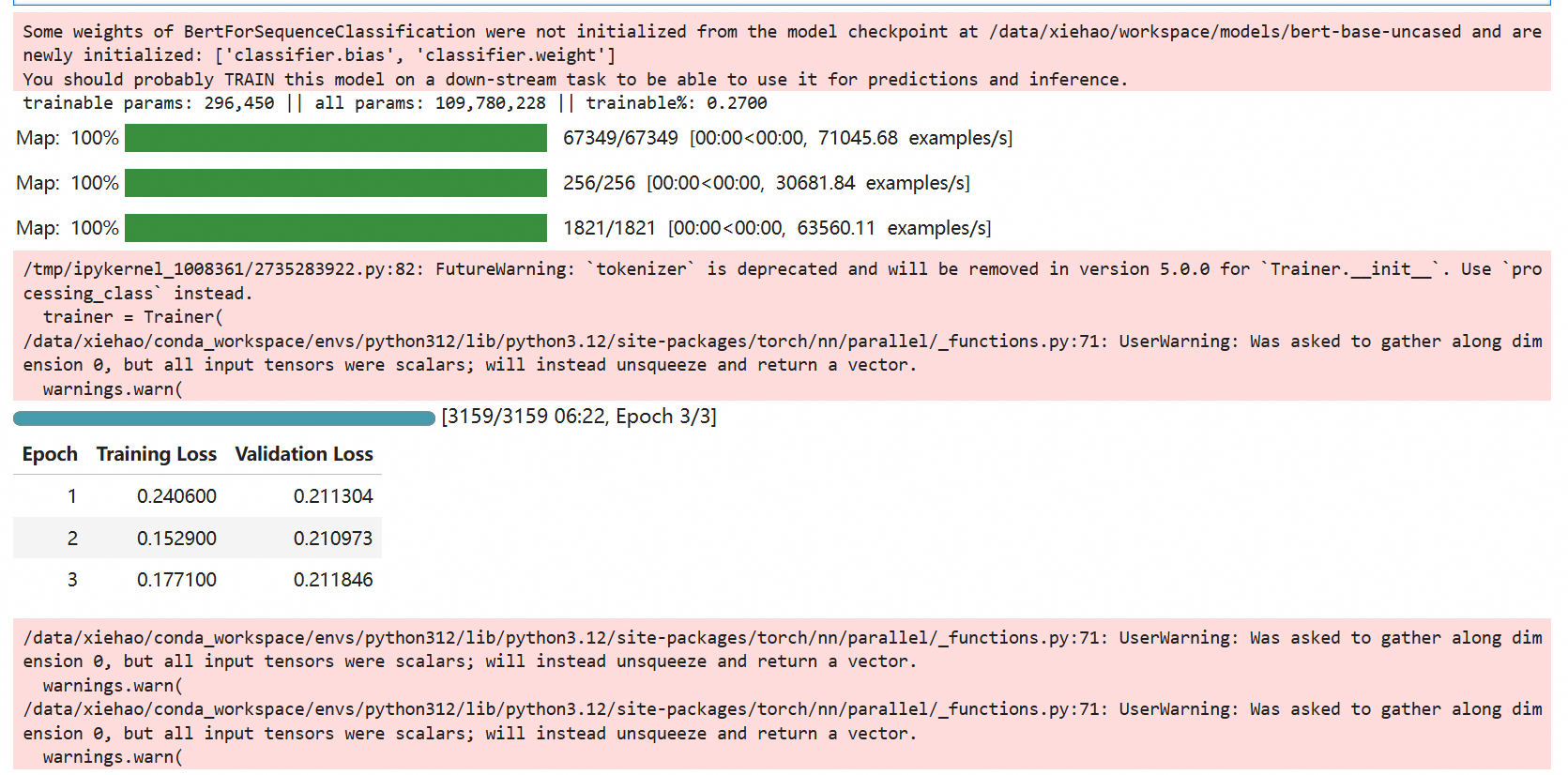Click the Epoch column header
1568x775 pixels.
click(50, 454)
